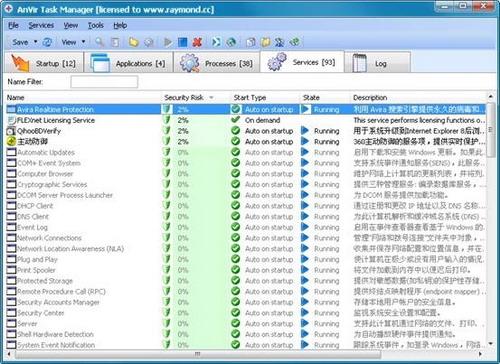Select the DCOM Server Process Launcher row

coord(246,195)
